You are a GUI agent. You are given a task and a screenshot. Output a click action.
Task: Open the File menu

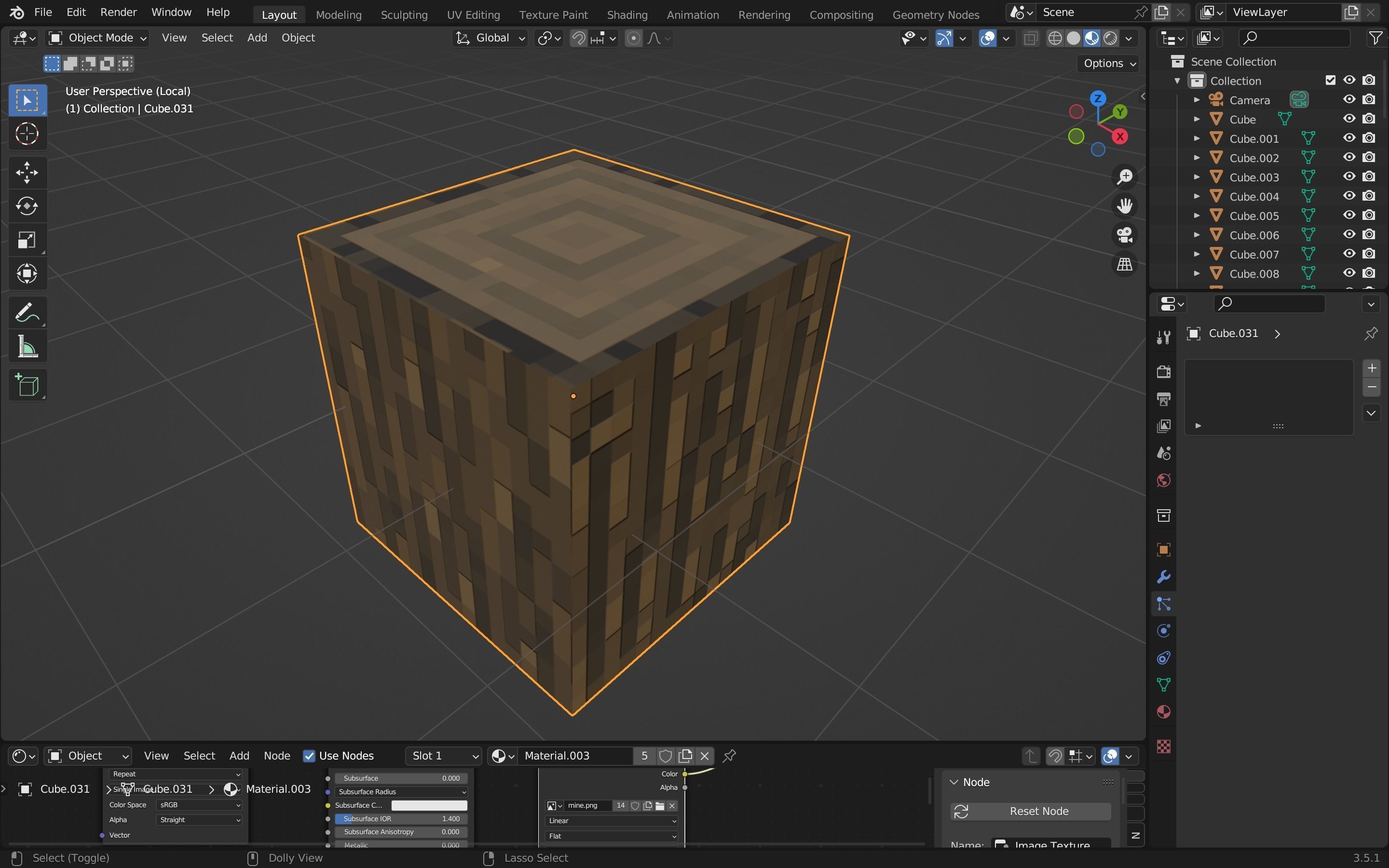click(x=43, y=12)
